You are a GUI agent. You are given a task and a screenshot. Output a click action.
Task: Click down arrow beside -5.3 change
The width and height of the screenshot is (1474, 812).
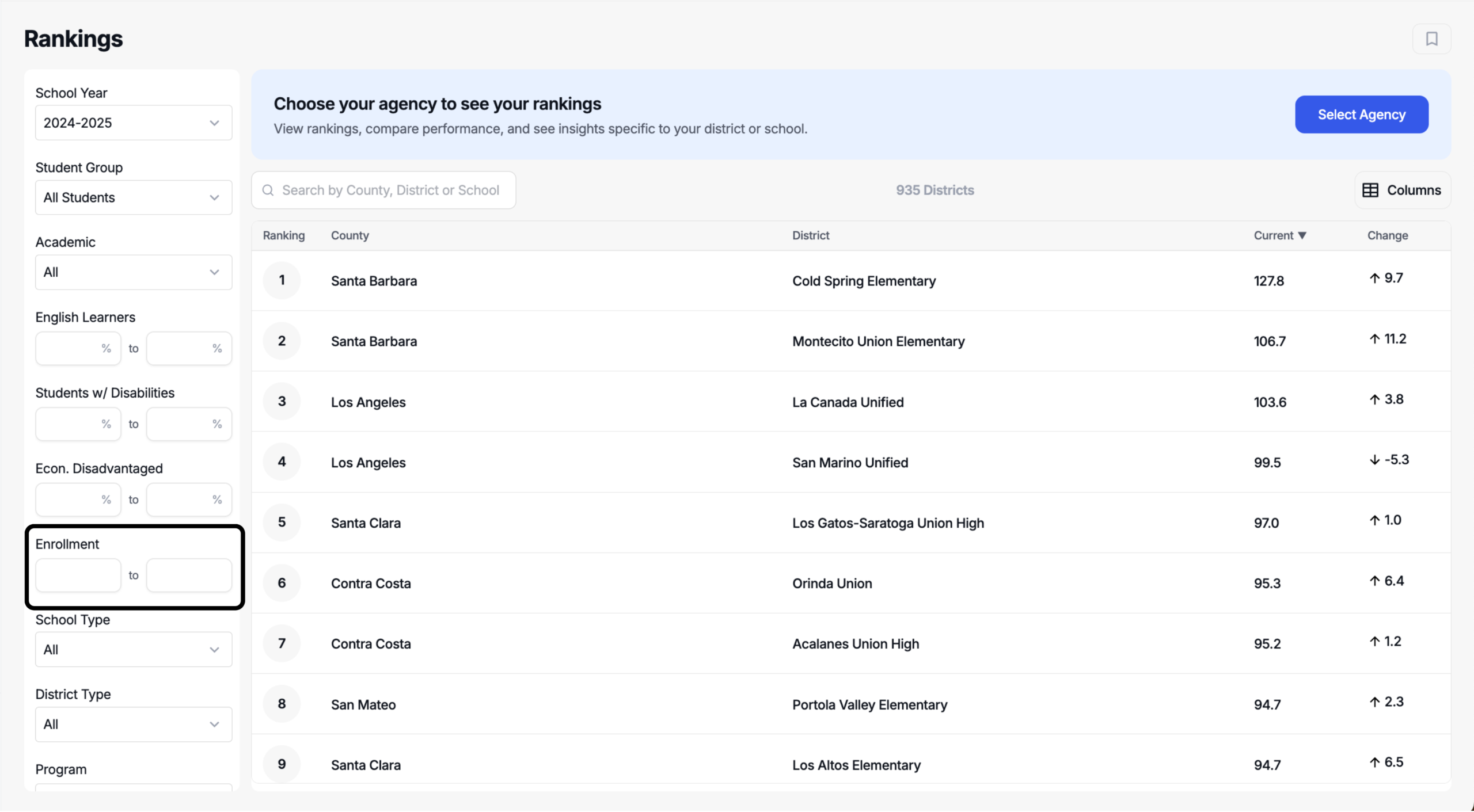pos(1374,460)
